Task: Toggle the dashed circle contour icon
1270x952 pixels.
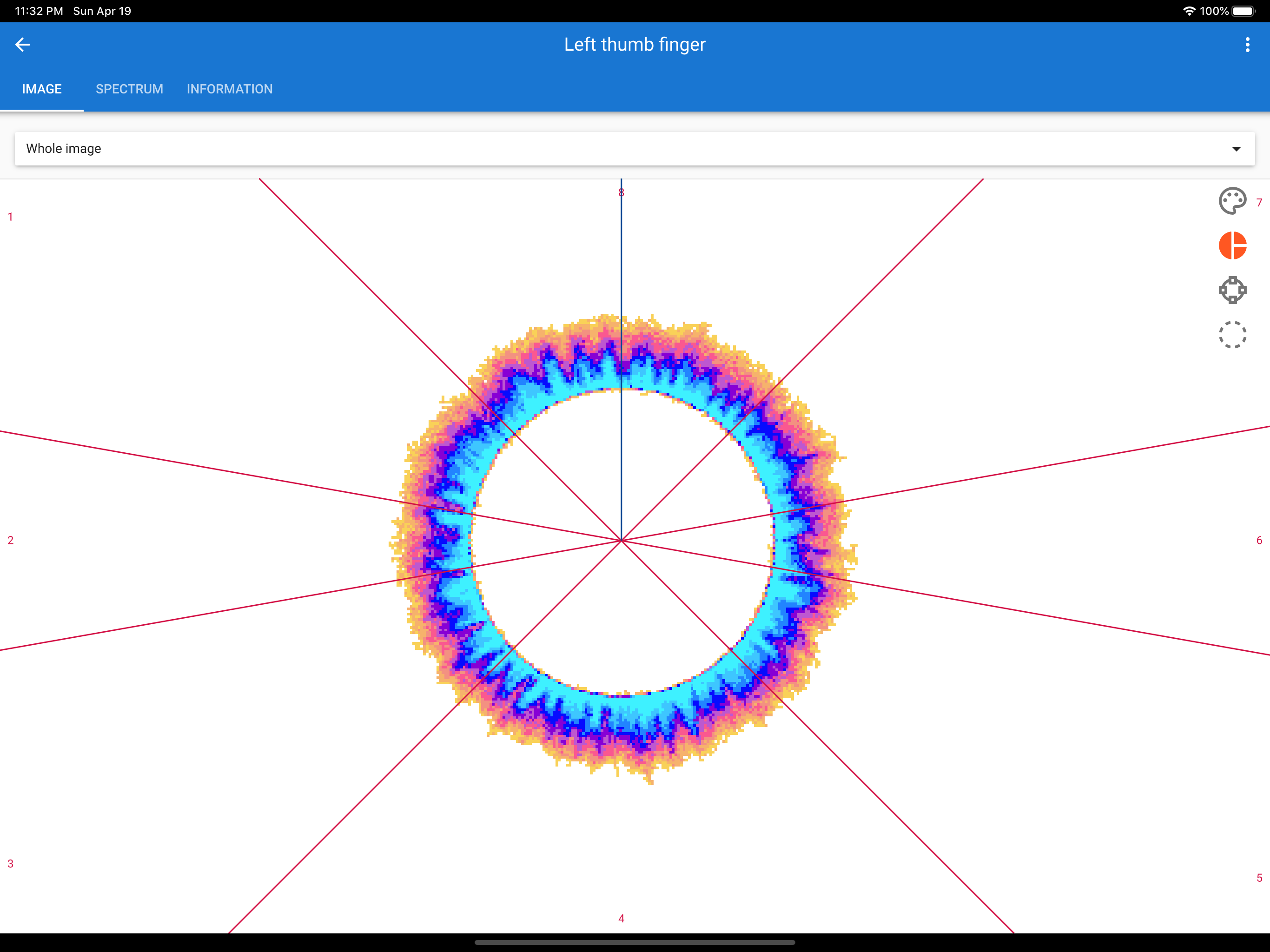Action: (x=1232, y=335)
